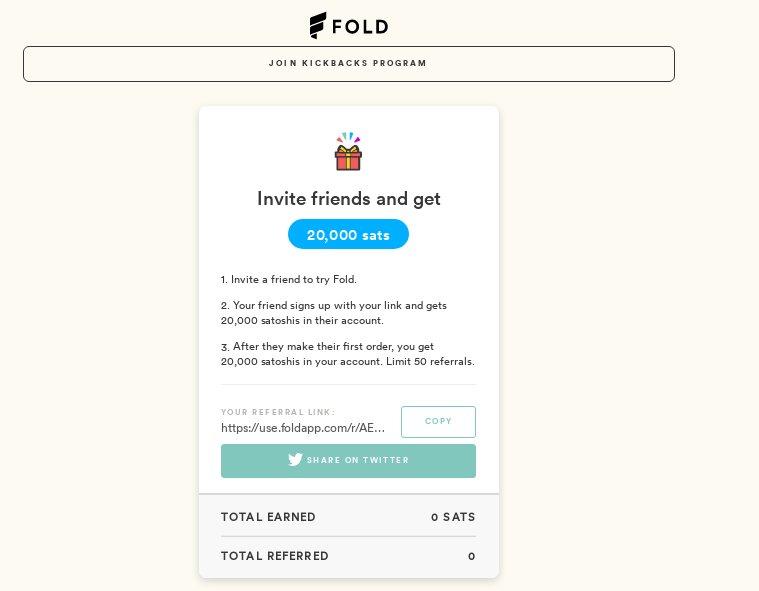759x591 pixels.
Task: Click the confetti burst above the gift
Action: [x=348, y=137]
